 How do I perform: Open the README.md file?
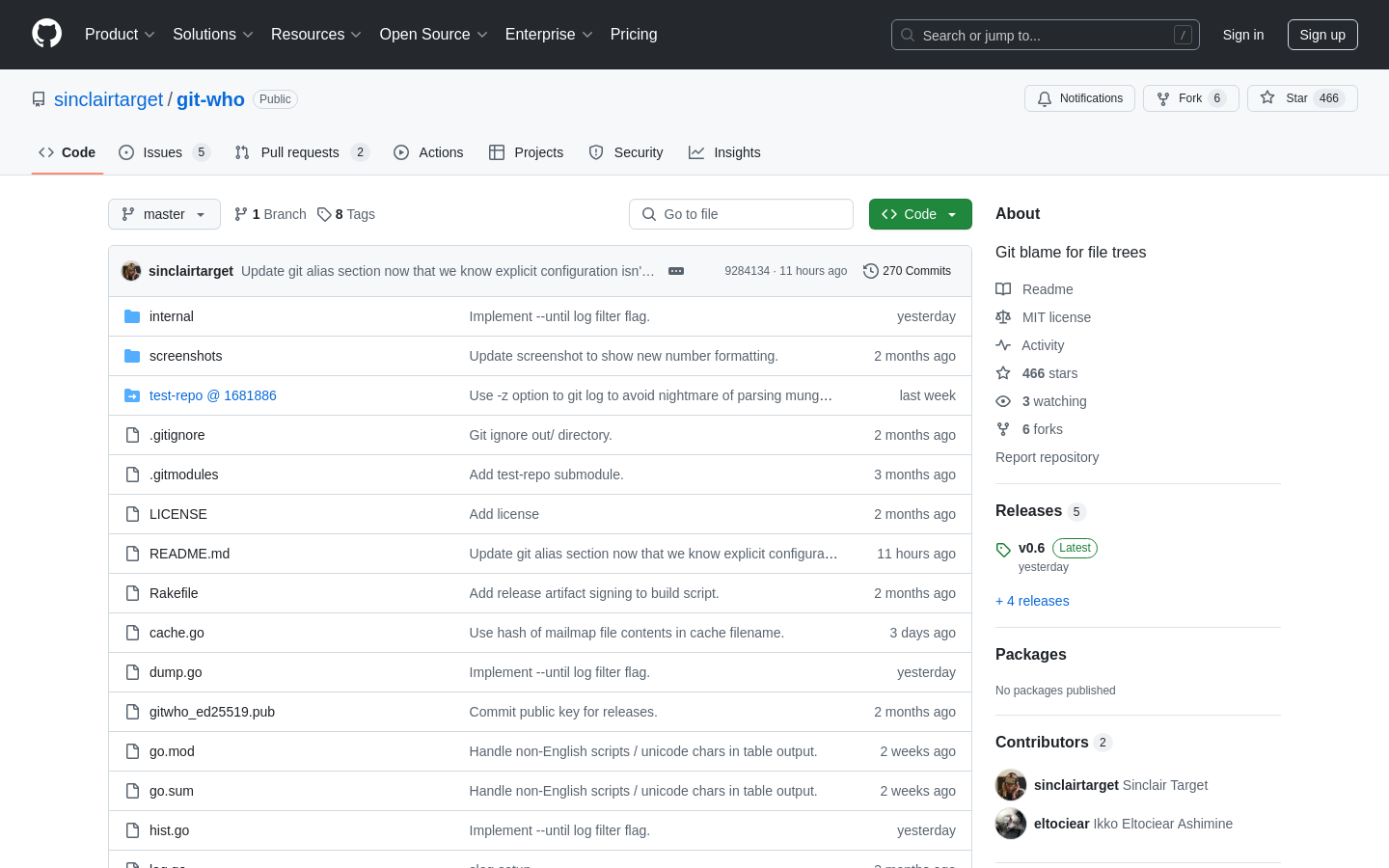tap(190, 554)
